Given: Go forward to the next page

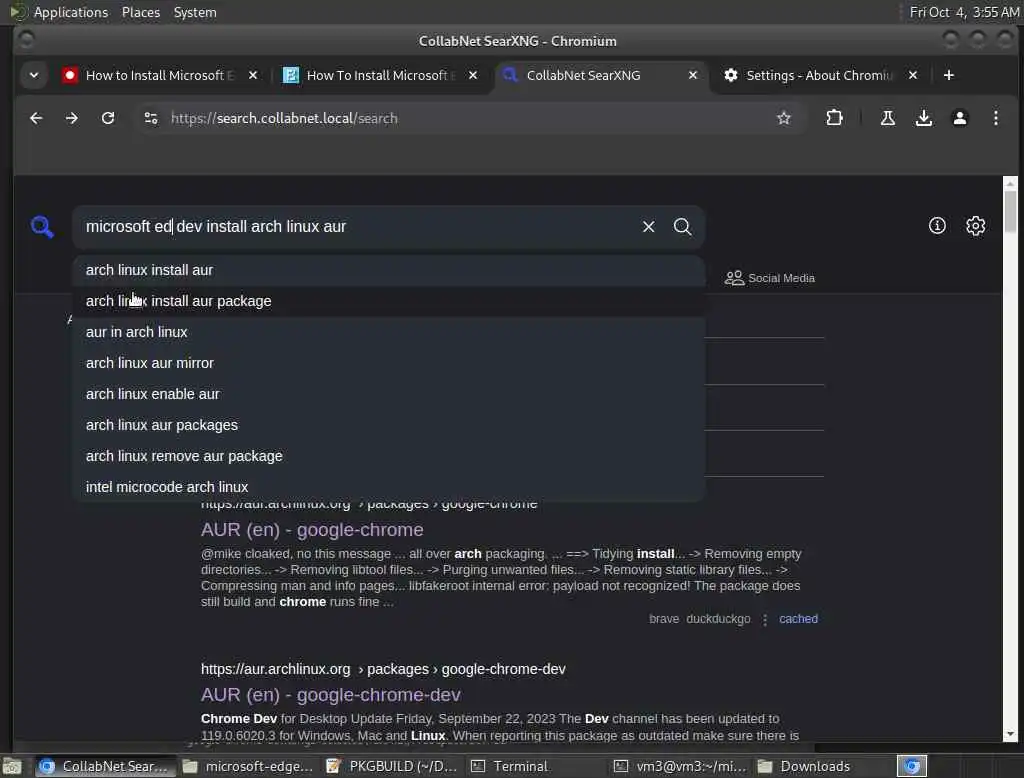Looking at the screenshot, I should [72, 118].
